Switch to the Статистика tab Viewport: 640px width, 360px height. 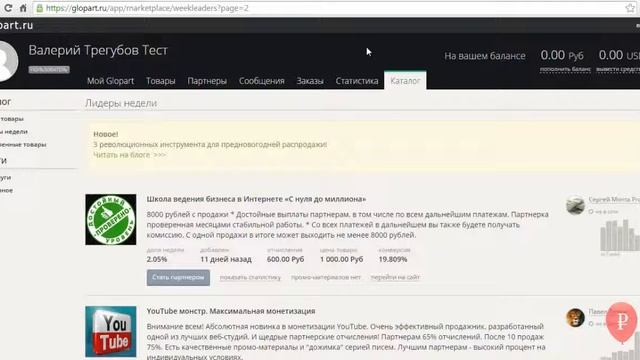tap(357, 81)
